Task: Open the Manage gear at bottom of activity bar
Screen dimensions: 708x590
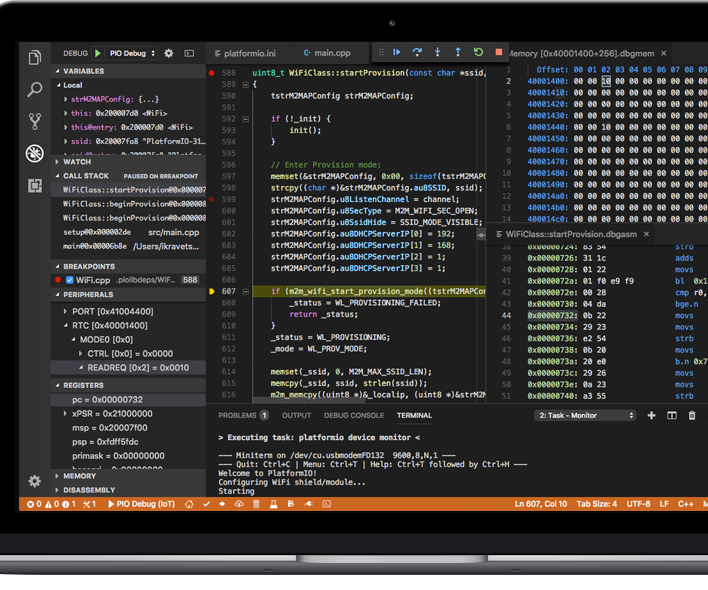Action: (35, 481)
